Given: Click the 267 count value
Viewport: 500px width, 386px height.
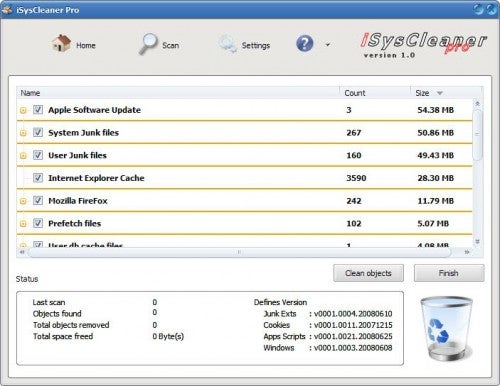Looking at the screenshot, I should coord(354,133).
